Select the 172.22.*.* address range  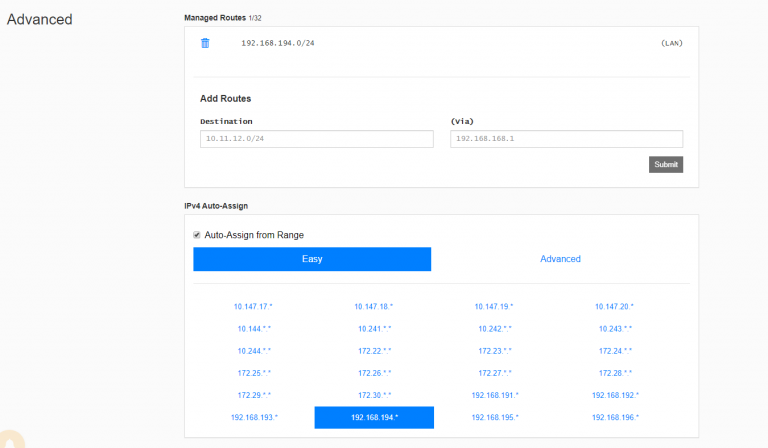point(374,351)
